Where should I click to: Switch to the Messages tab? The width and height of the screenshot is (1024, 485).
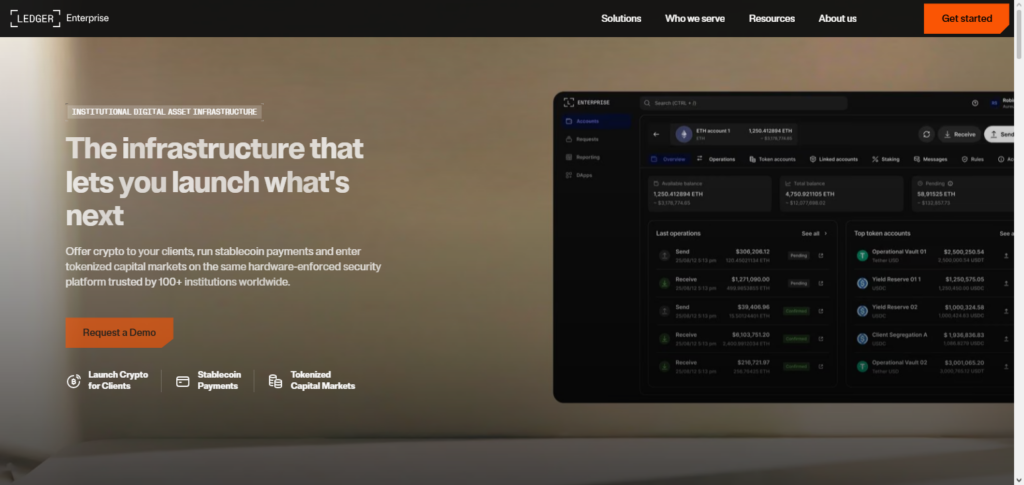(x=931, y=159)
